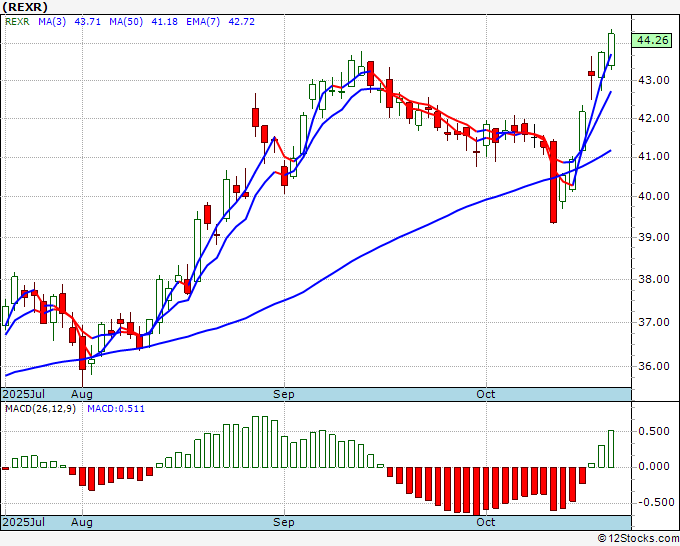Click the 37.00 price axis label
Screen dimensions: 680x546
(654, 322)
